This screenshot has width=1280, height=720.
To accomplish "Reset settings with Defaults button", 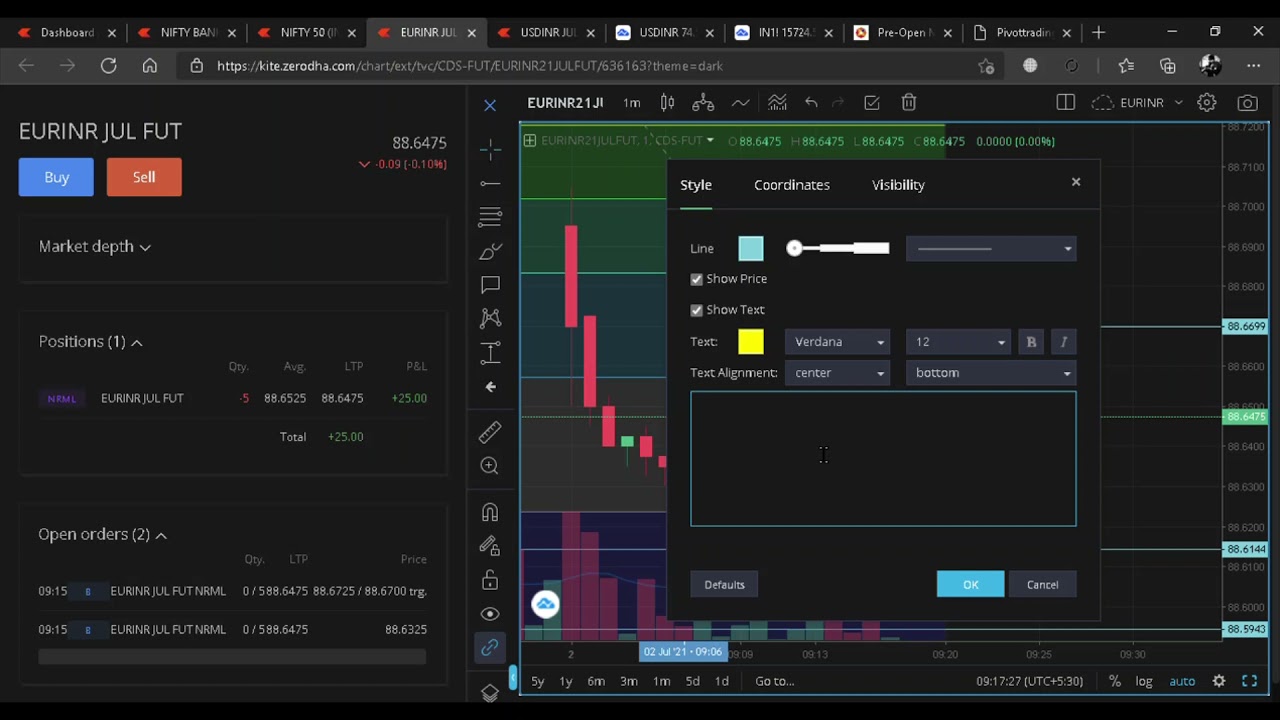I will tap(724, 585).
